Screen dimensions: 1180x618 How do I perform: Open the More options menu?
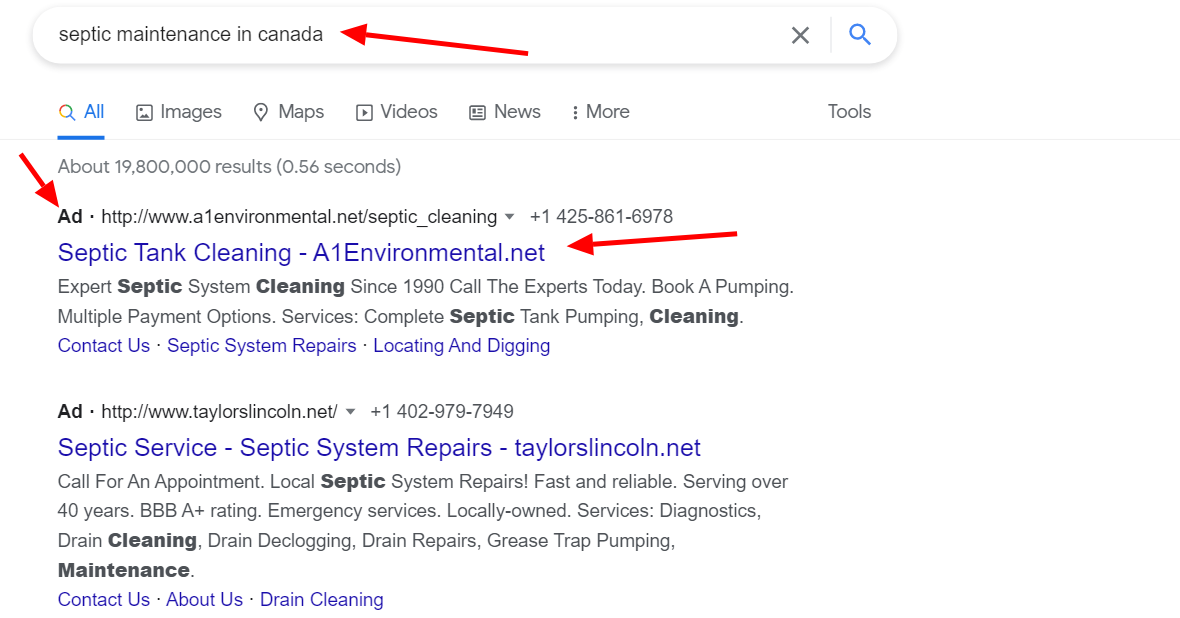click(x=601, y=112)
